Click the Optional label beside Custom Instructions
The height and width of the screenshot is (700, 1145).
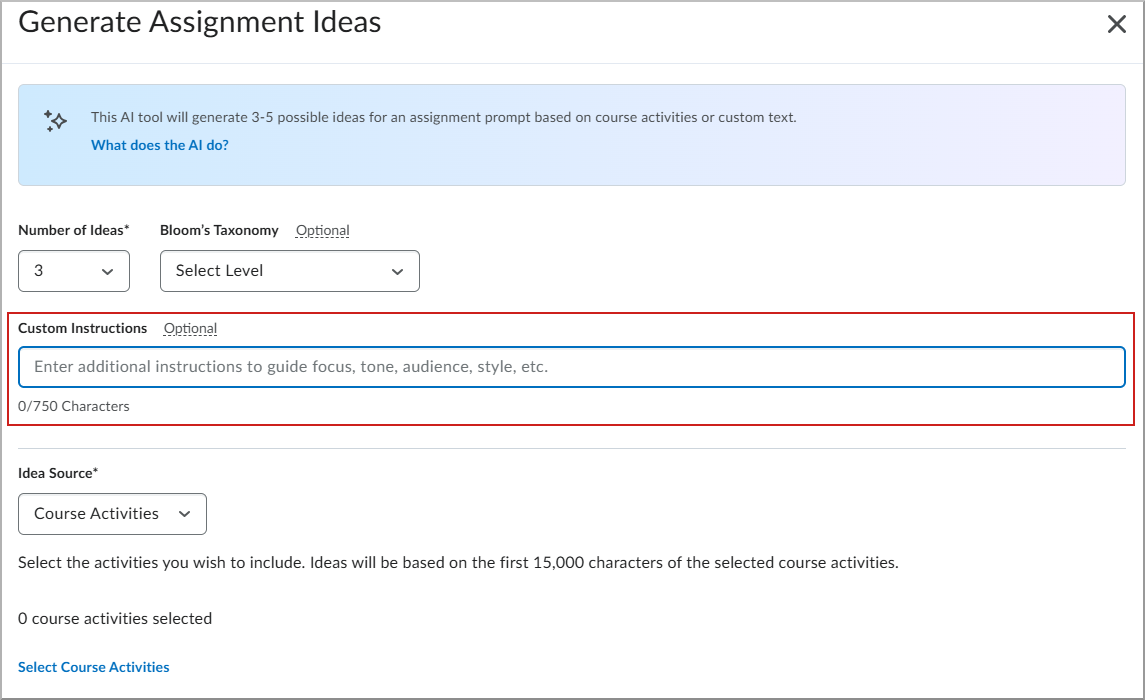click(190, 327)
